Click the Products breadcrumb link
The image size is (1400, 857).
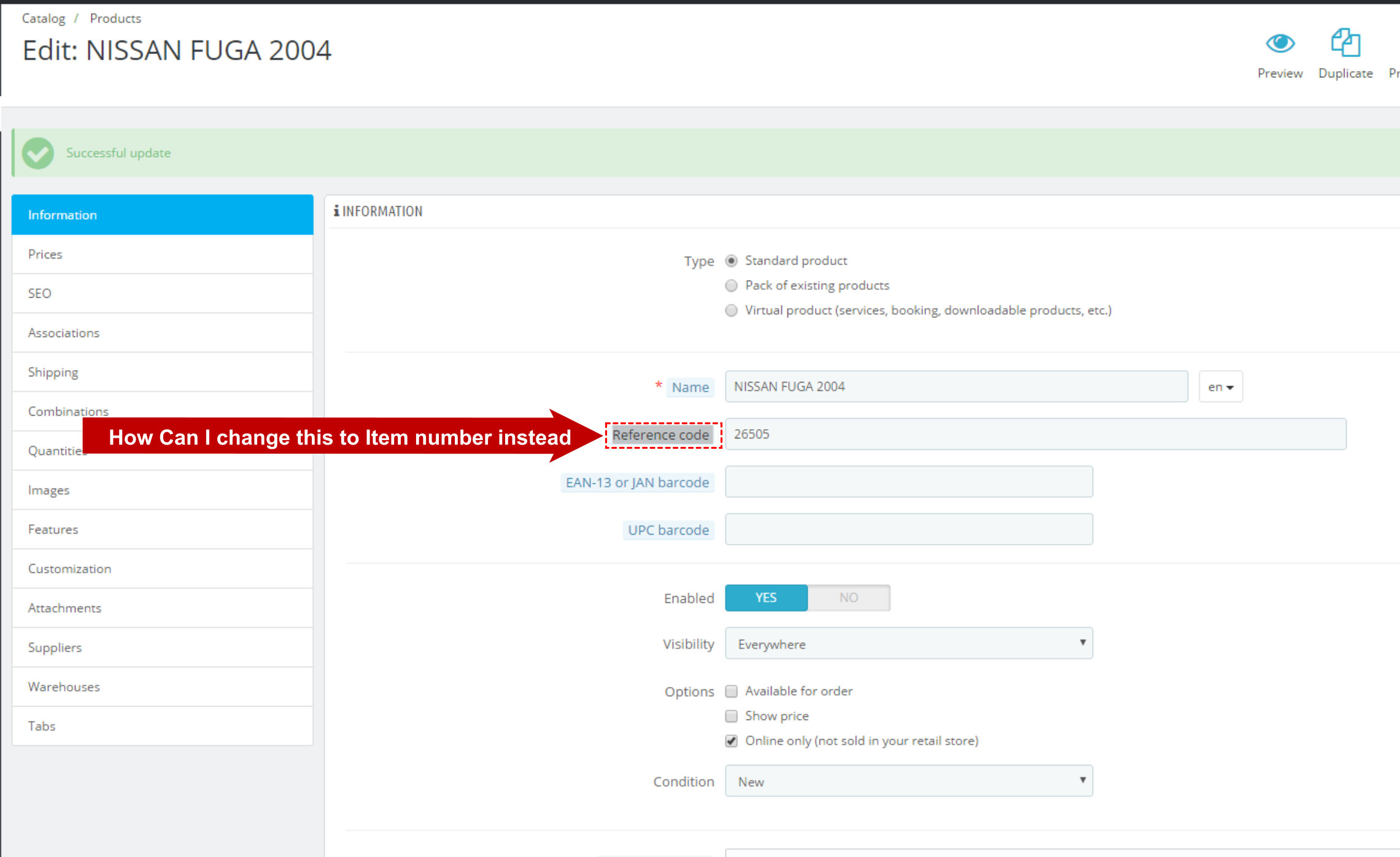(x=115, y=18)
